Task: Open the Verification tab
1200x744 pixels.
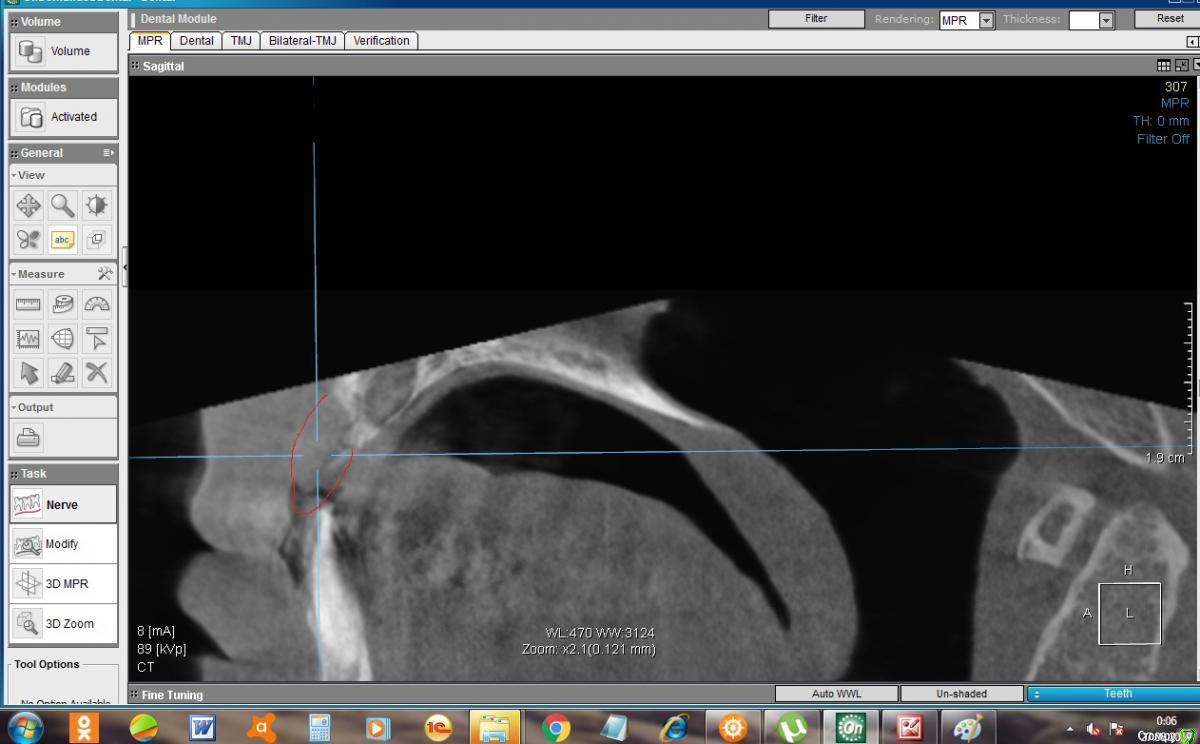Action: (x=381, y=41)
